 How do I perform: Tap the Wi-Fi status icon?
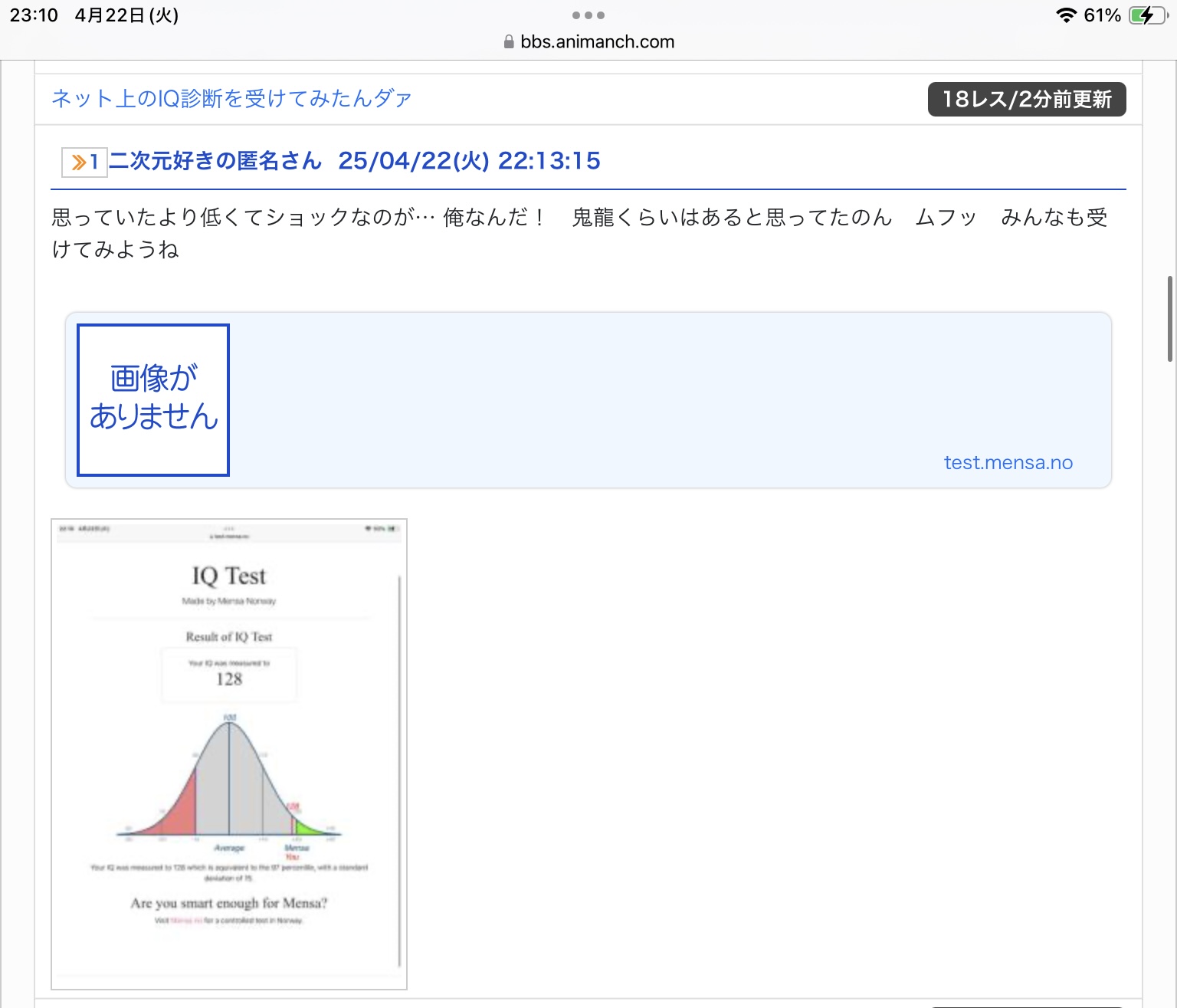click(1065, 15)
